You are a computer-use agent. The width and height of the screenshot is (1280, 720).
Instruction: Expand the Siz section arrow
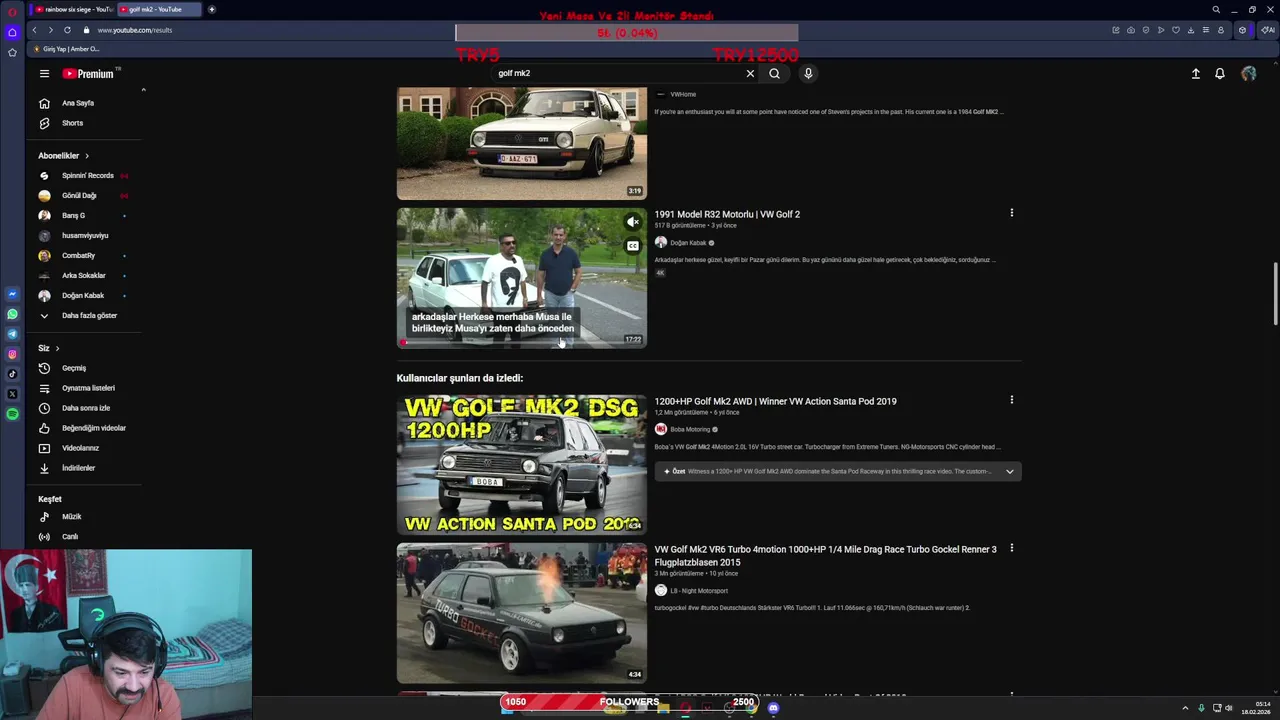57,348
